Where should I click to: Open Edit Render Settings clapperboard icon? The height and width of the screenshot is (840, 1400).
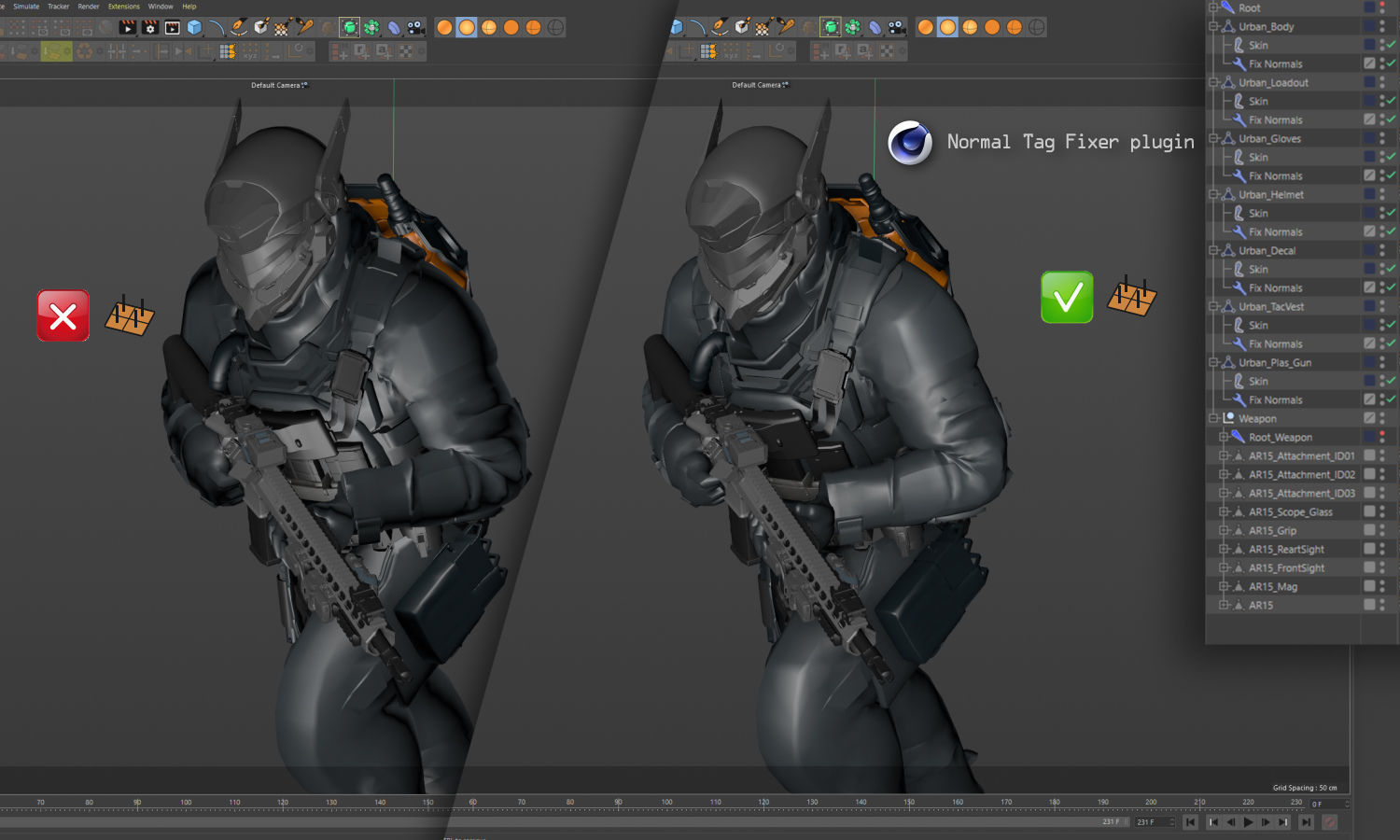(x=150, y=28)
